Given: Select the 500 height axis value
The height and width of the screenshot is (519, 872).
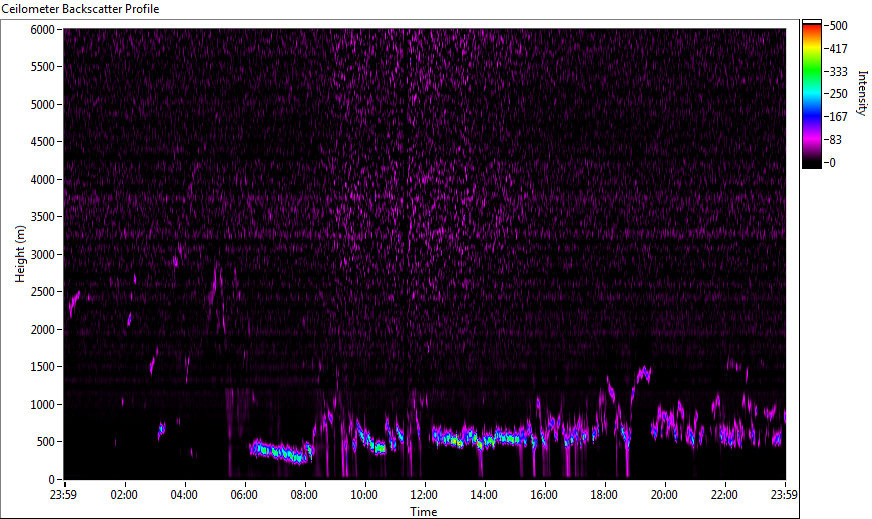Looking at the screenshot, I should (46, 442).
